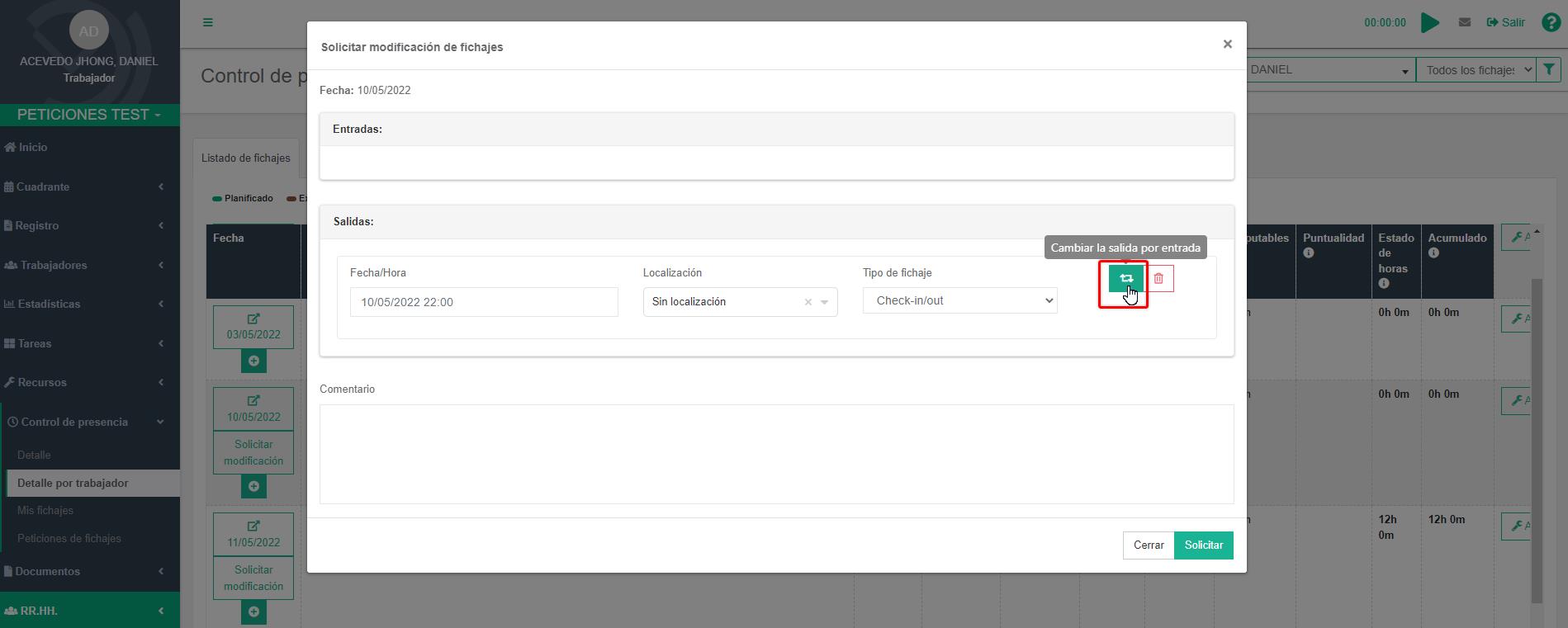Delete the exit record with trash icon

click(1158, 279)
